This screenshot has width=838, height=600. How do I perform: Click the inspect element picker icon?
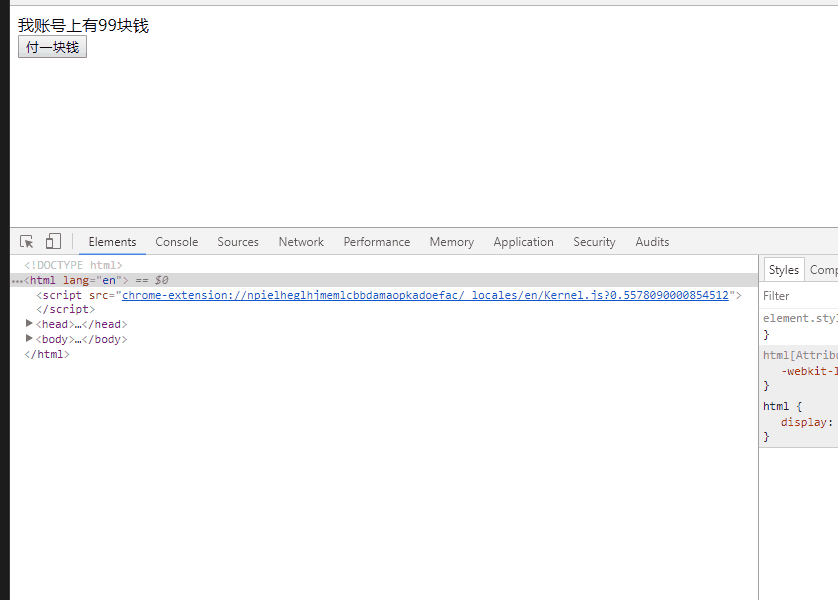pos(26,241)
